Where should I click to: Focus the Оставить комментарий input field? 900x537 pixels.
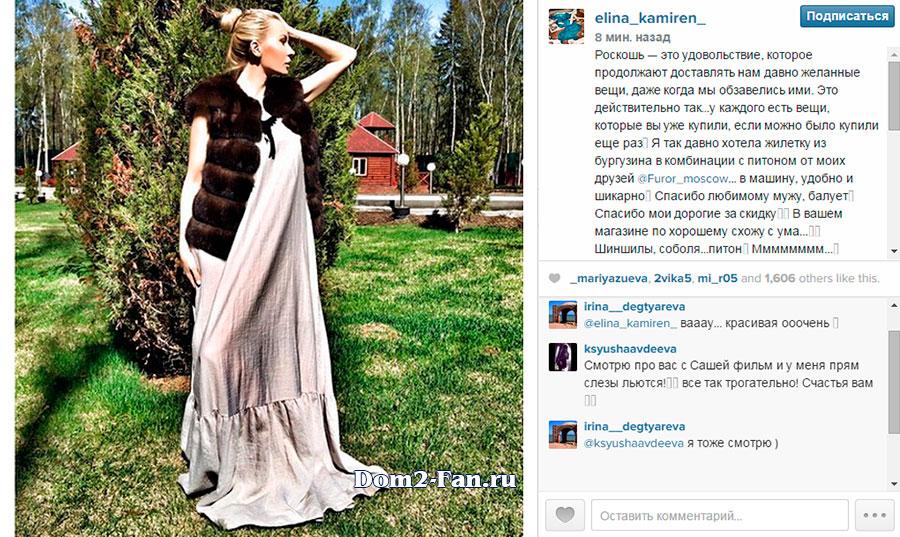point(720,515)
